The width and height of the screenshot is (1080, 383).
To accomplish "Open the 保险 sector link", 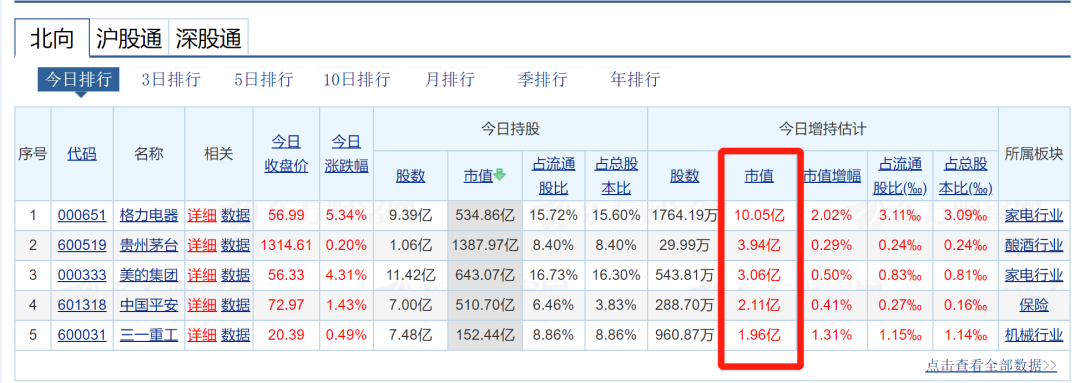I will (1034, 305).
